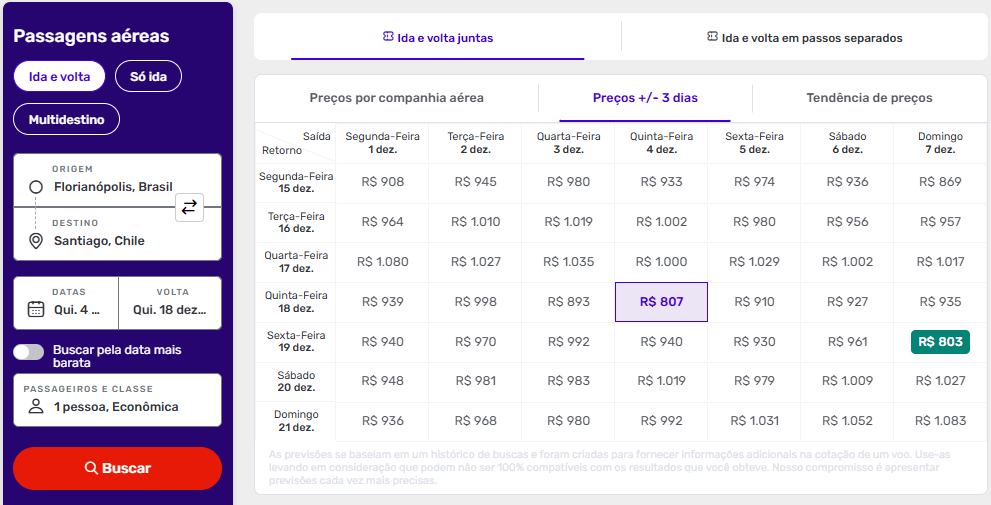Open the Volta return date picker
The width and height of the screenshot is (991, 505).
tap(170, 303)
